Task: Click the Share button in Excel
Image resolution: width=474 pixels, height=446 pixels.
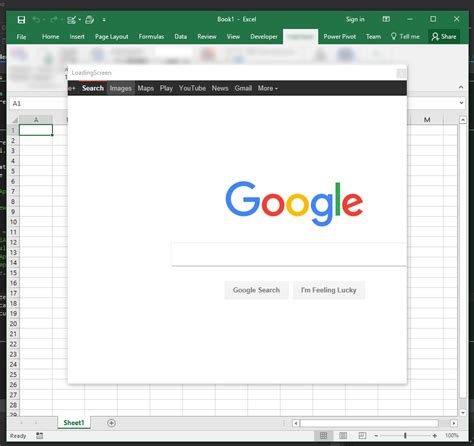Action: pyautogui.click(x=444, y=36)
